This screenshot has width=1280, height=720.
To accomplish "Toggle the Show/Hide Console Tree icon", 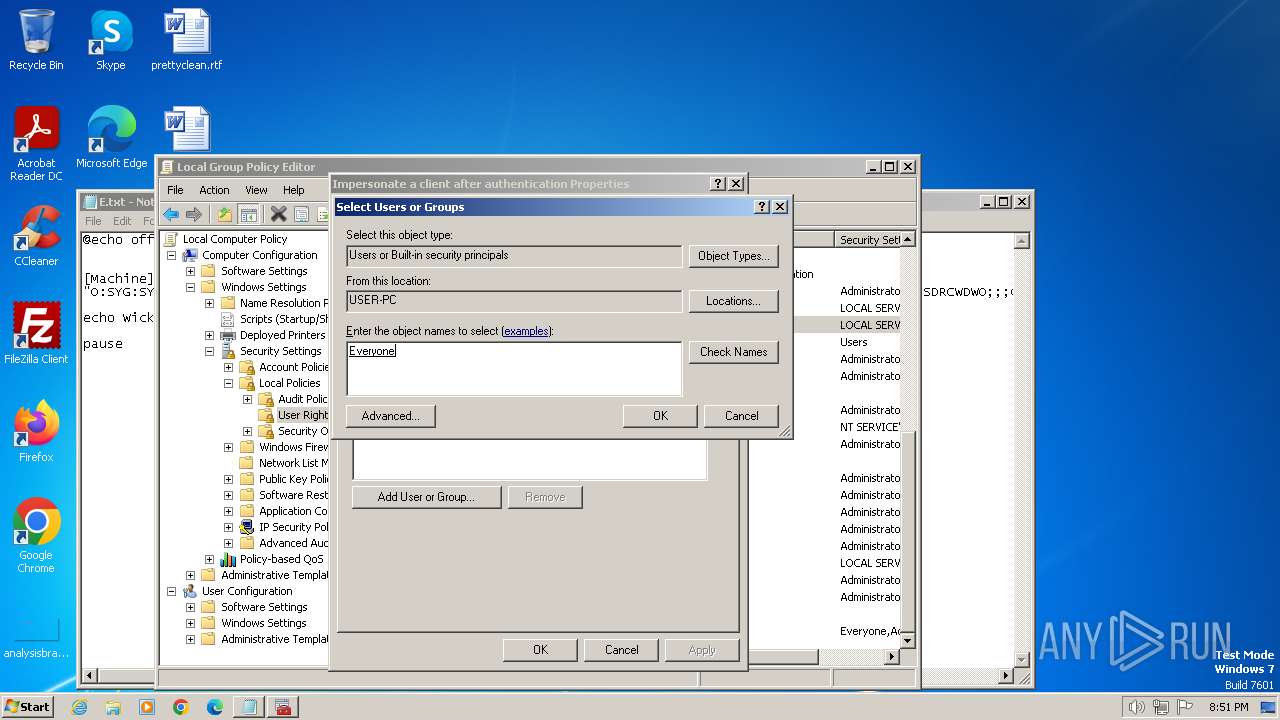I will click(249, 214).
